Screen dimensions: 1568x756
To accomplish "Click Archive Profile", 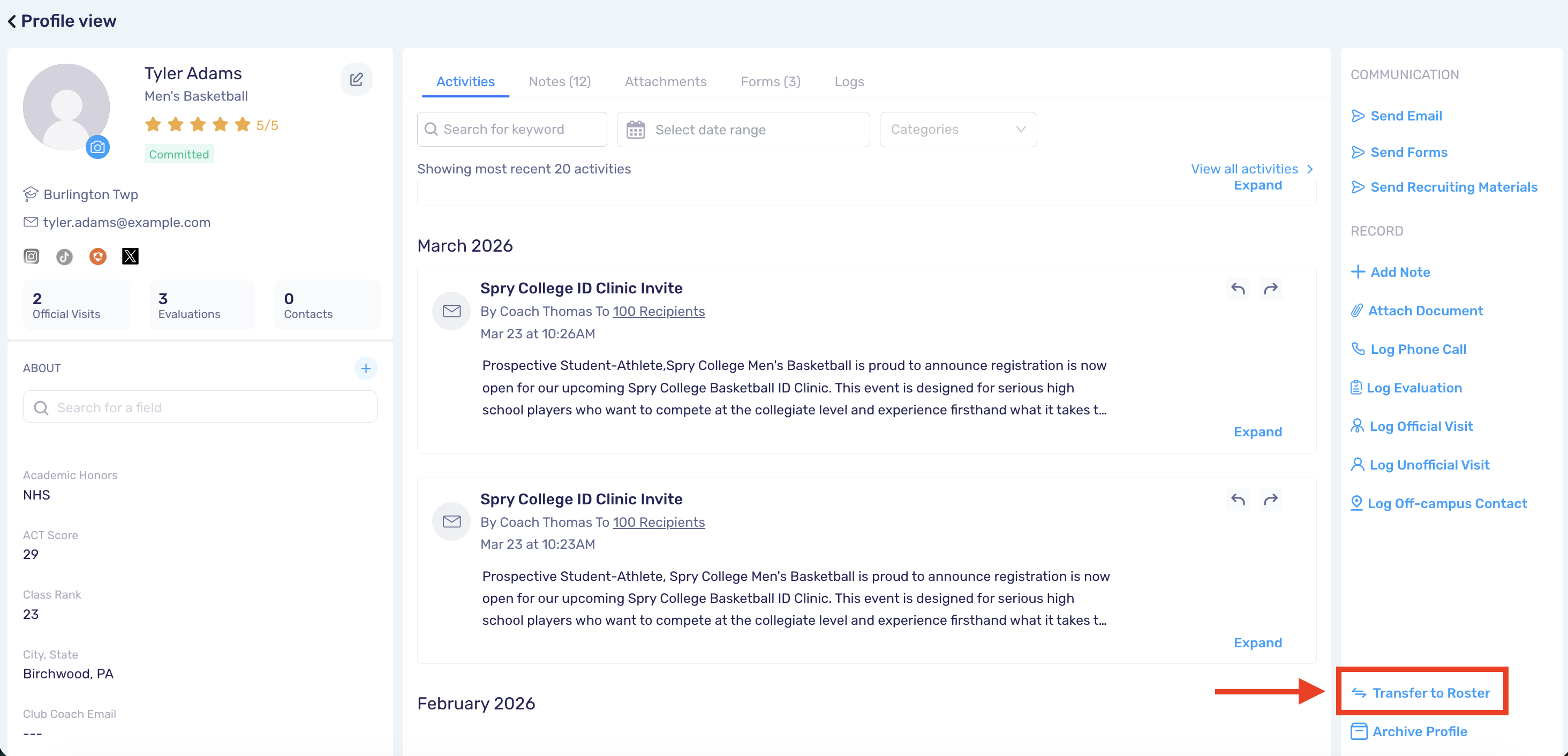I will [x=1408, y=732].
